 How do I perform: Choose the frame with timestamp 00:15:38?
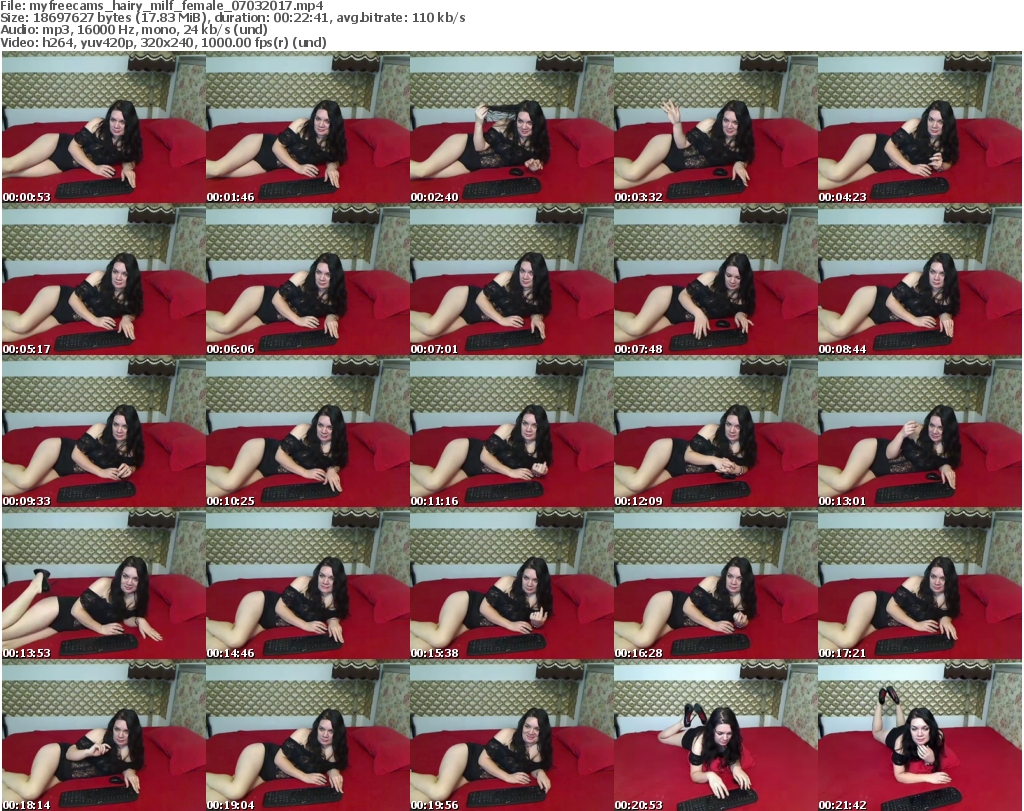(511, 584)
